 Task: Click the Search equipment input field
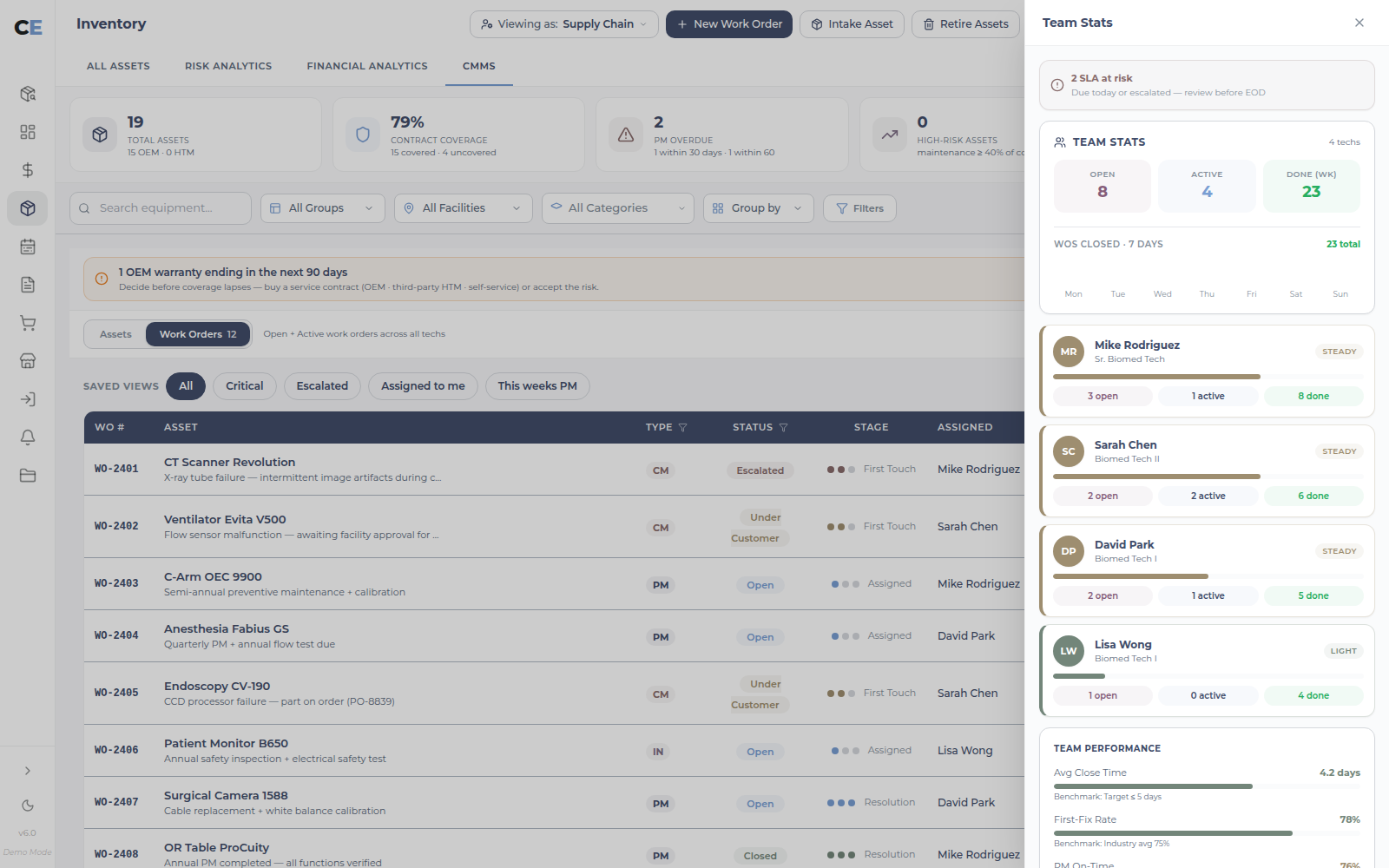click(161, 208)
